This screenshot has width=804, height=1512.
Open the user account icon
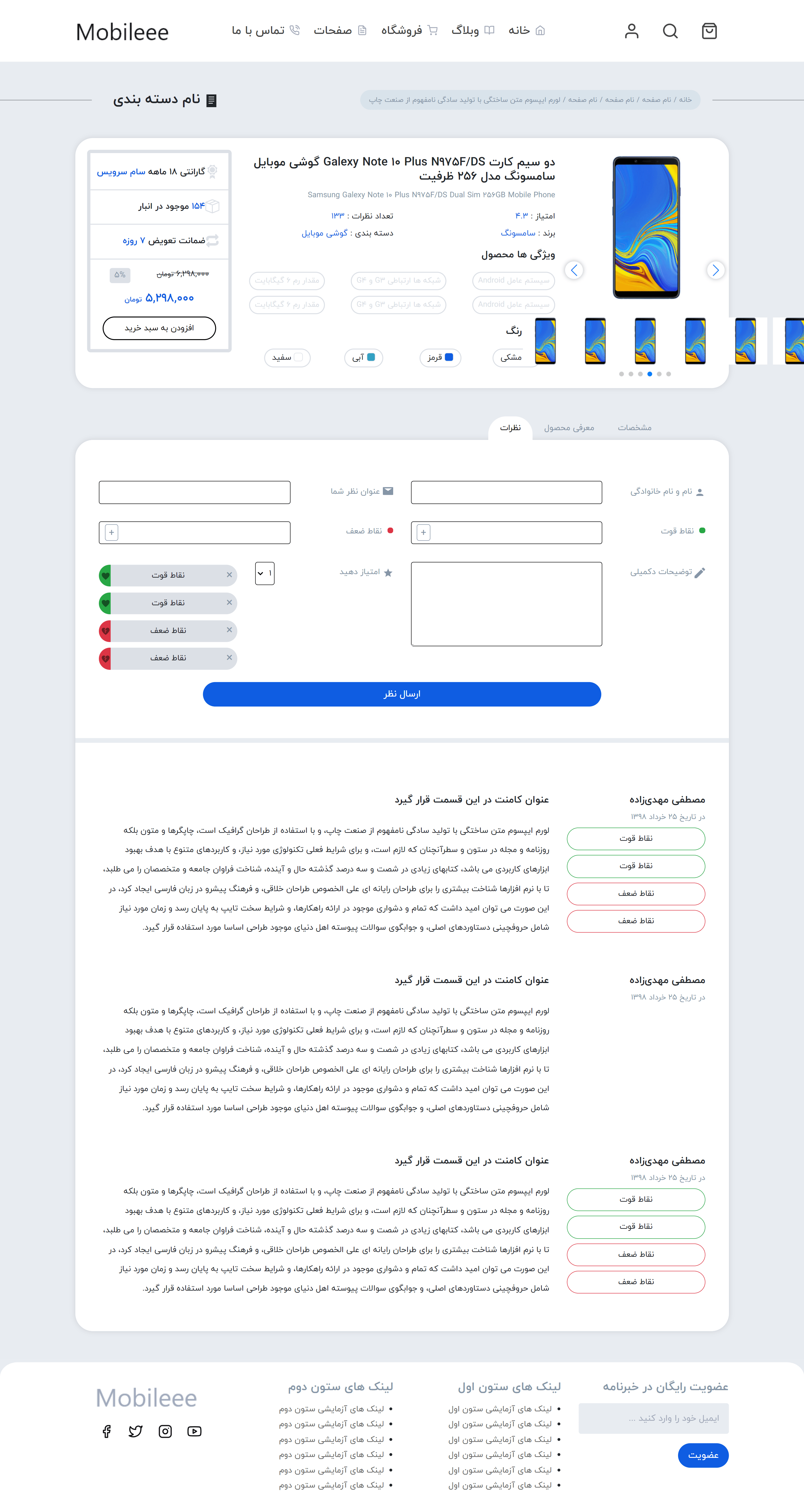[x=632, y=31]
